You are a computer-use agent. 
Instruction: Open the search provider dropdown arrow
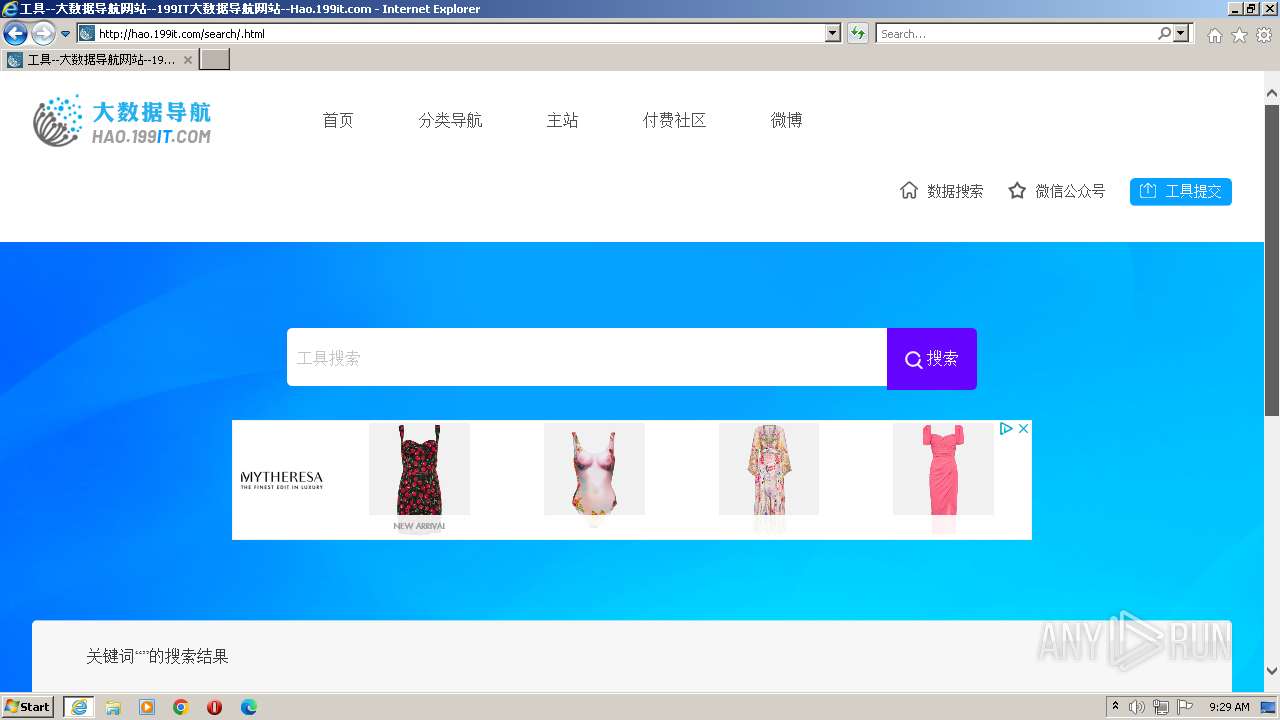point(1182,34)
